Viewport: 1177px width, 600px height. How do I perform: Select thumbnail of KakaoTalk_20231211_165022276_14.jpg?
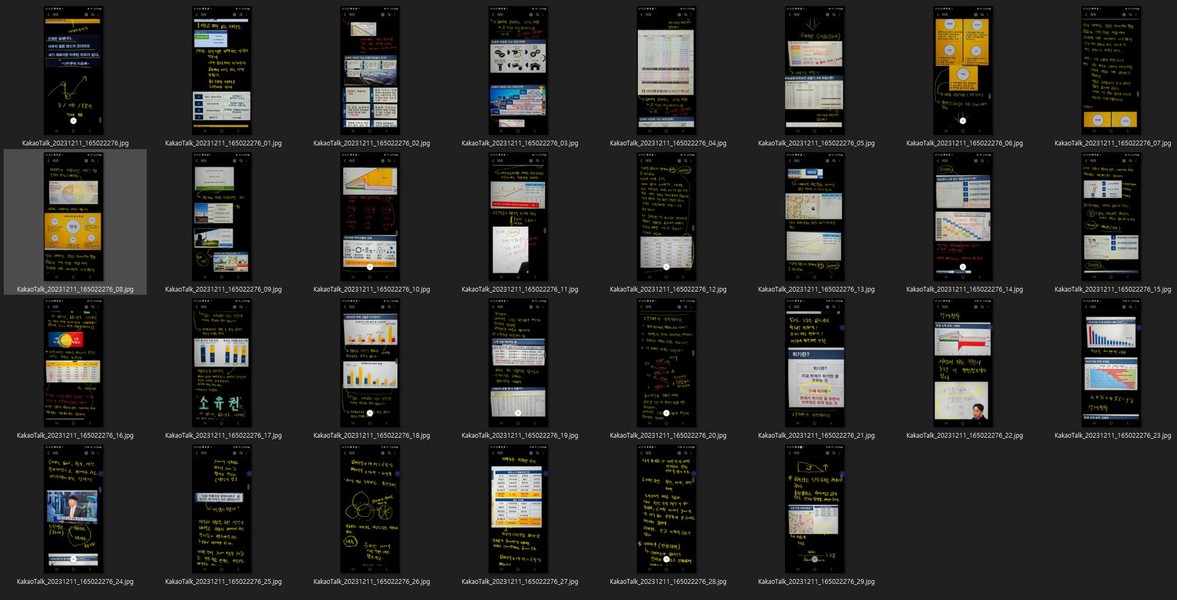[963, 217]
